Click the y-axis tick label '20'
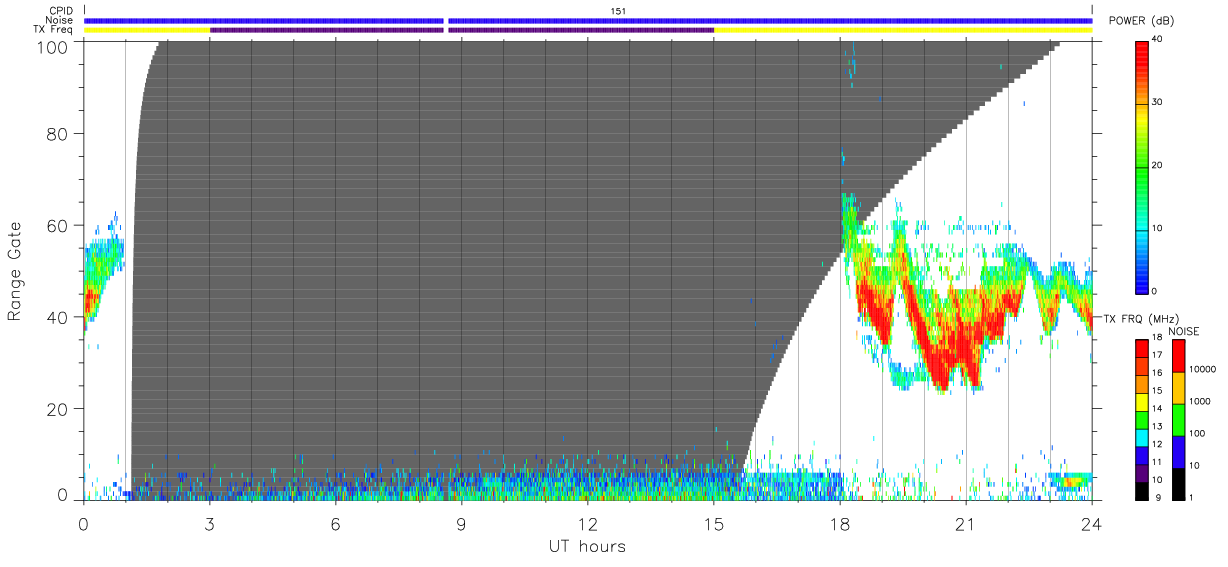 click(x=59, y=409)
